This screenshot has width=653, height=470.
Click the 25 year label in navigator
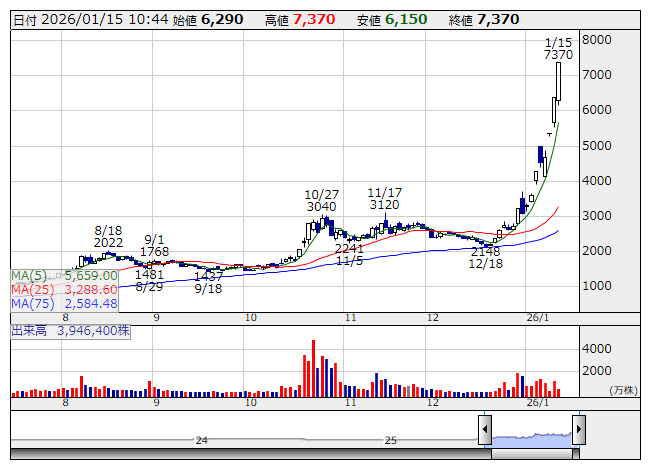tap(391, 440)
